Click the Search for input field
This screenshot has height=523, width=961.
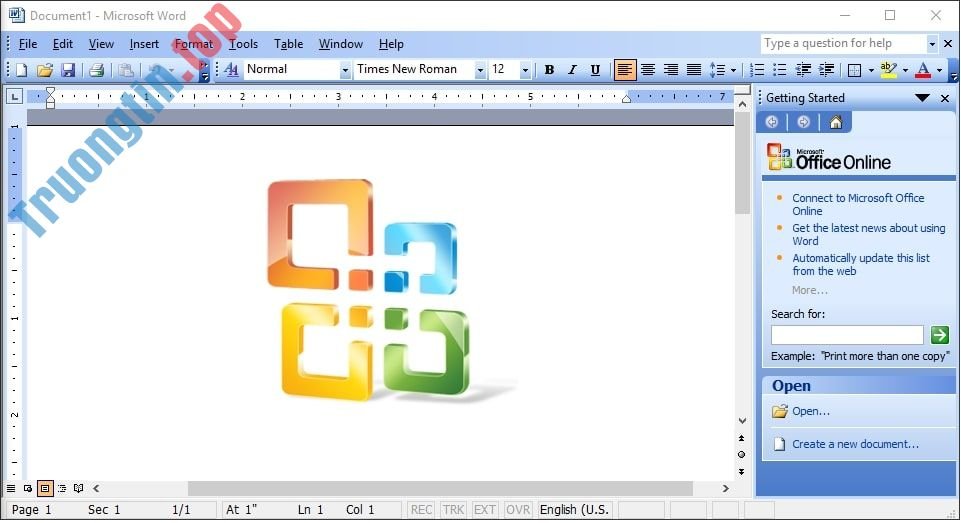(x=847, y=335)
